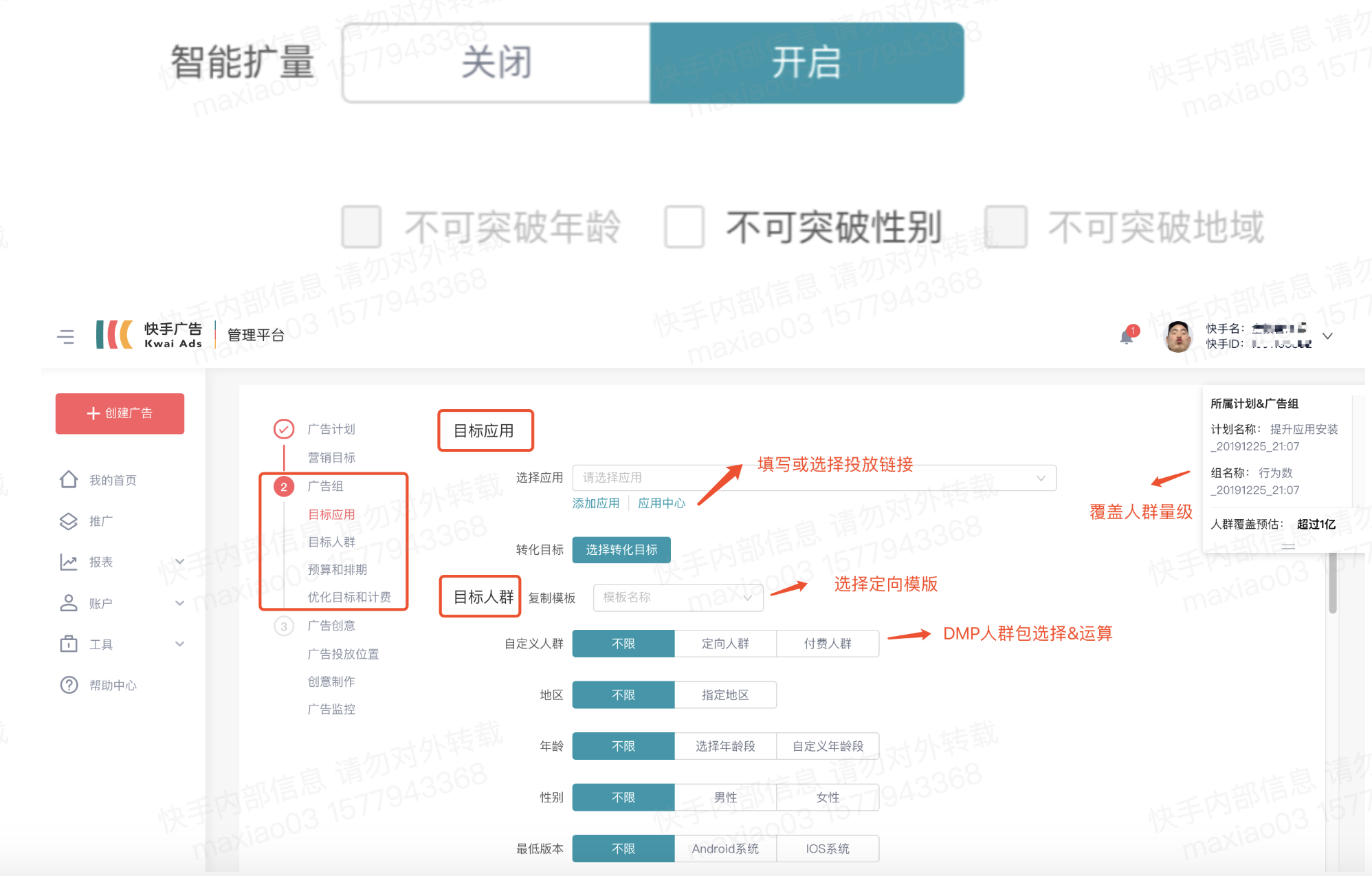
Task: Click the info panel drag handle
Action: 1288,546
